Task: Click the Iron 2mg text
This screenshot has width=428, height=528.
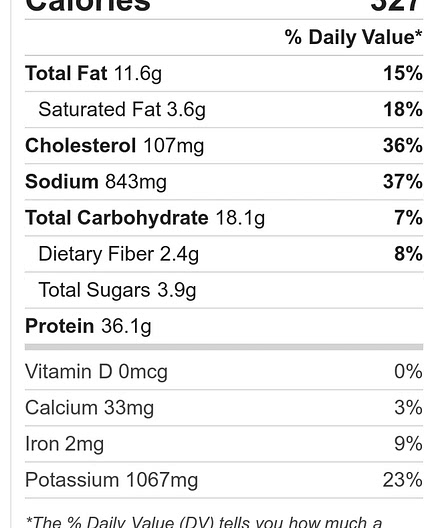Action: (x=64, y=444)
